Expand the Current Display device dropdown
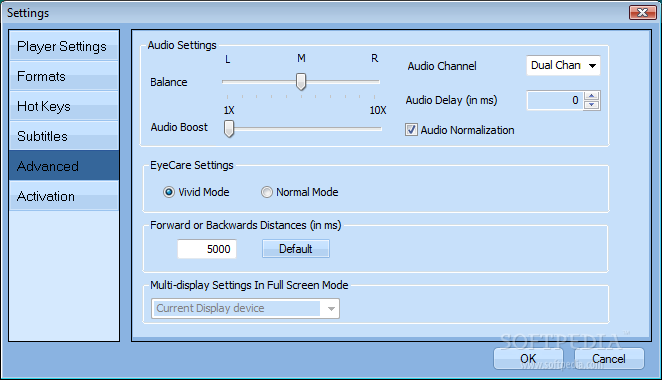 coord(245,308)
